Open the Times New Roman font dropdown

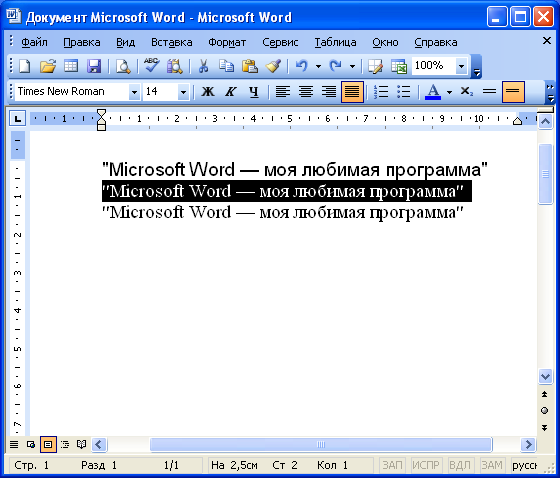click(x=134, y=92)
